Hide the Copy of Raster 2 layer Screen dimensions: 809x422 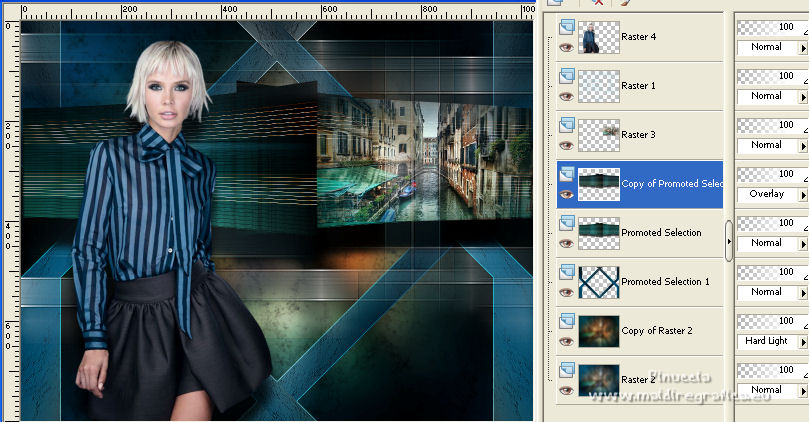[567, 342]
